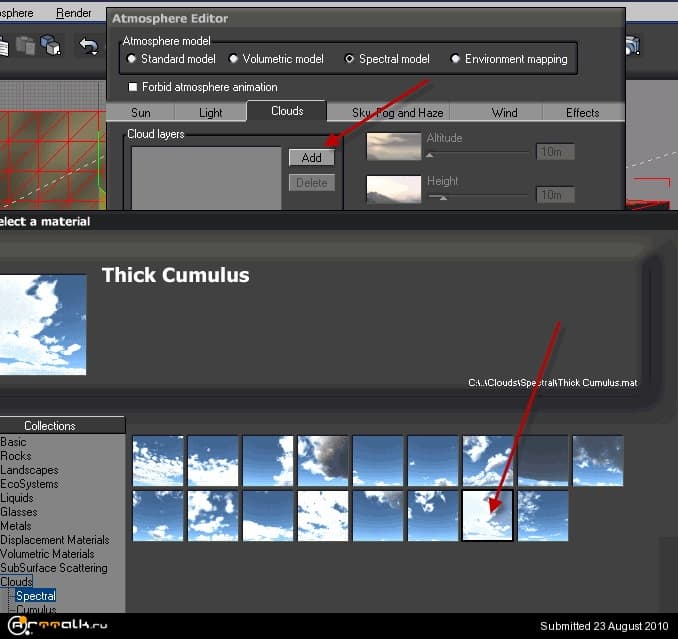Select the fully overcast dark grey sky thumbnail
The image size is (678, 639).
pyautogui.click(x=543, y=460)
